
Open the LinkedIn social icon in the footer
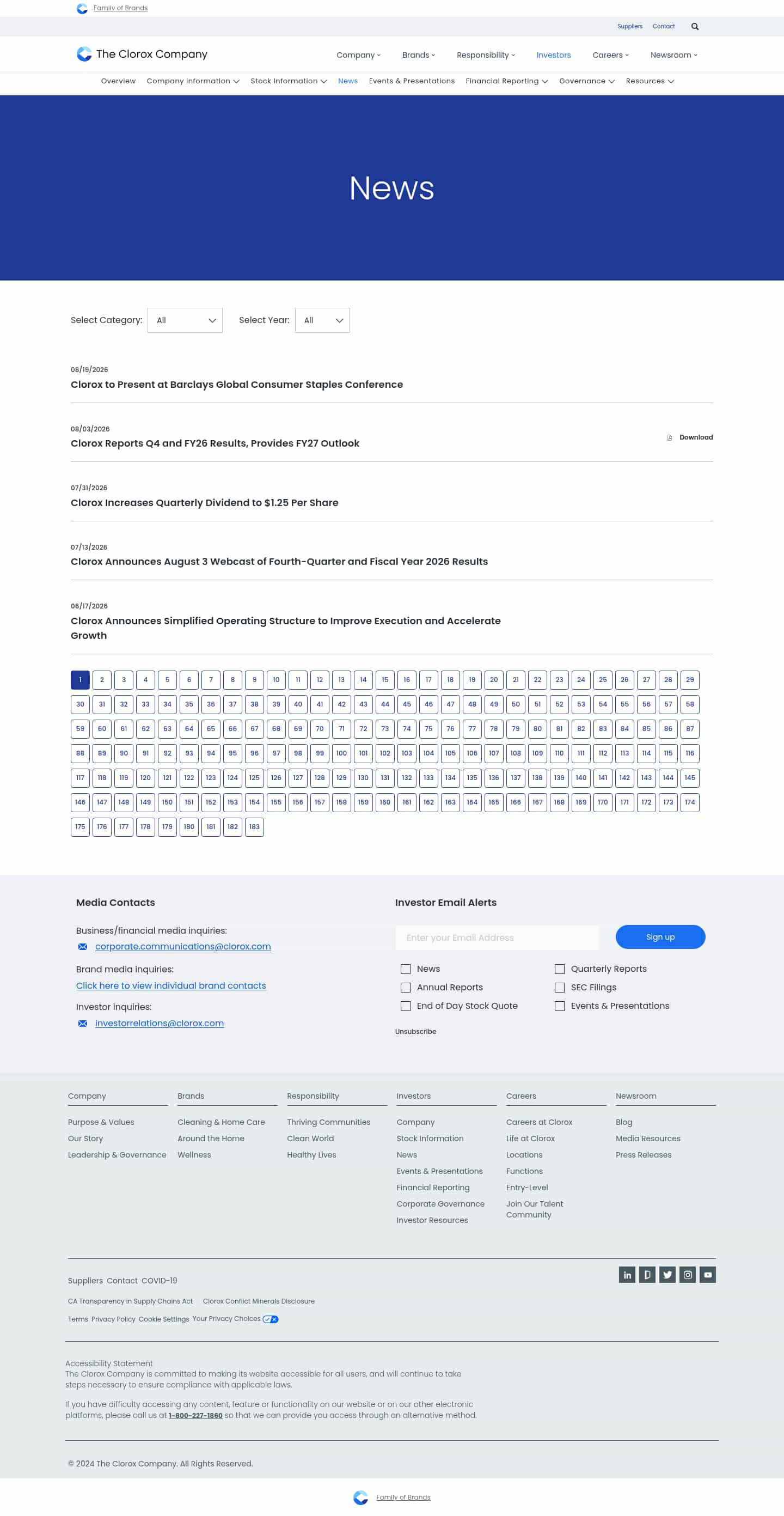click(x=627, y=1275)
